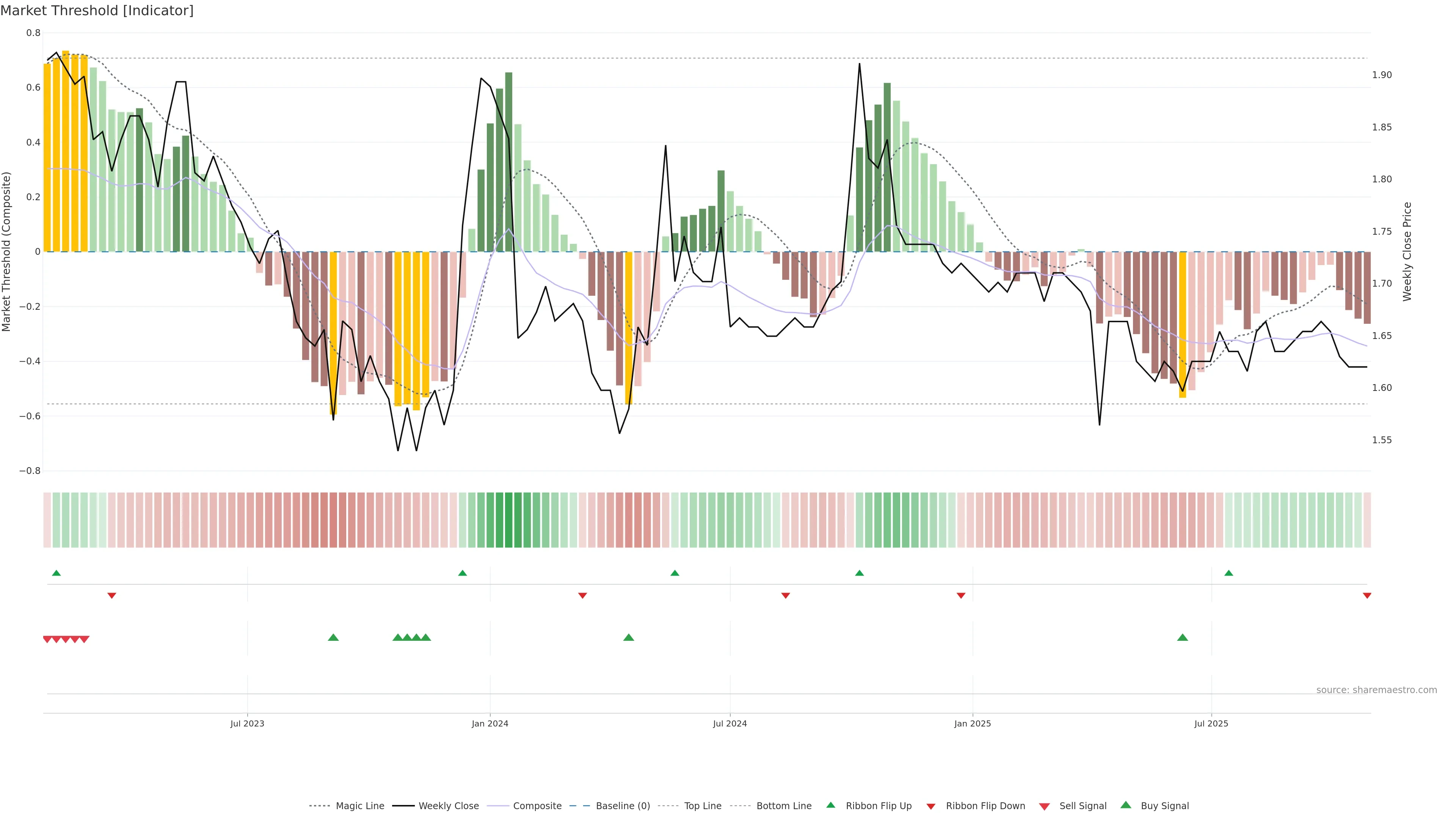Select the last Ribbon Flip Down marker at far right
The width and height of the screenshot is (1456, 819).
[x=1367, y=596]
